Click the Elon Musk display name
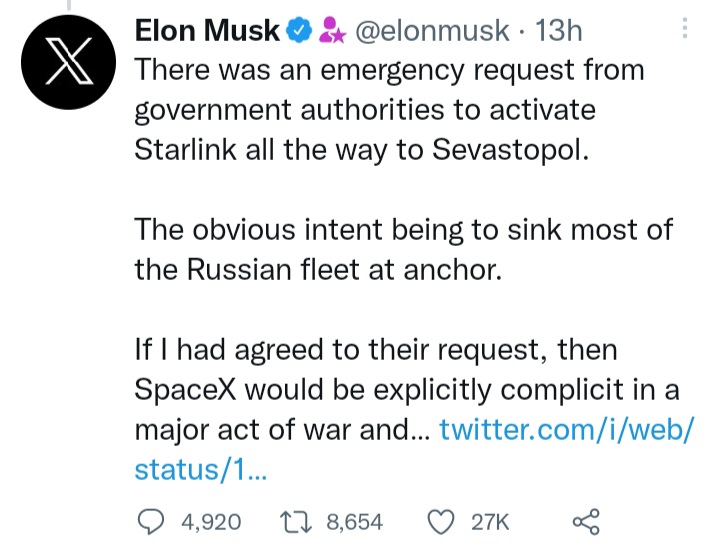The image size is (720, 554). click(x=207, y=32)
